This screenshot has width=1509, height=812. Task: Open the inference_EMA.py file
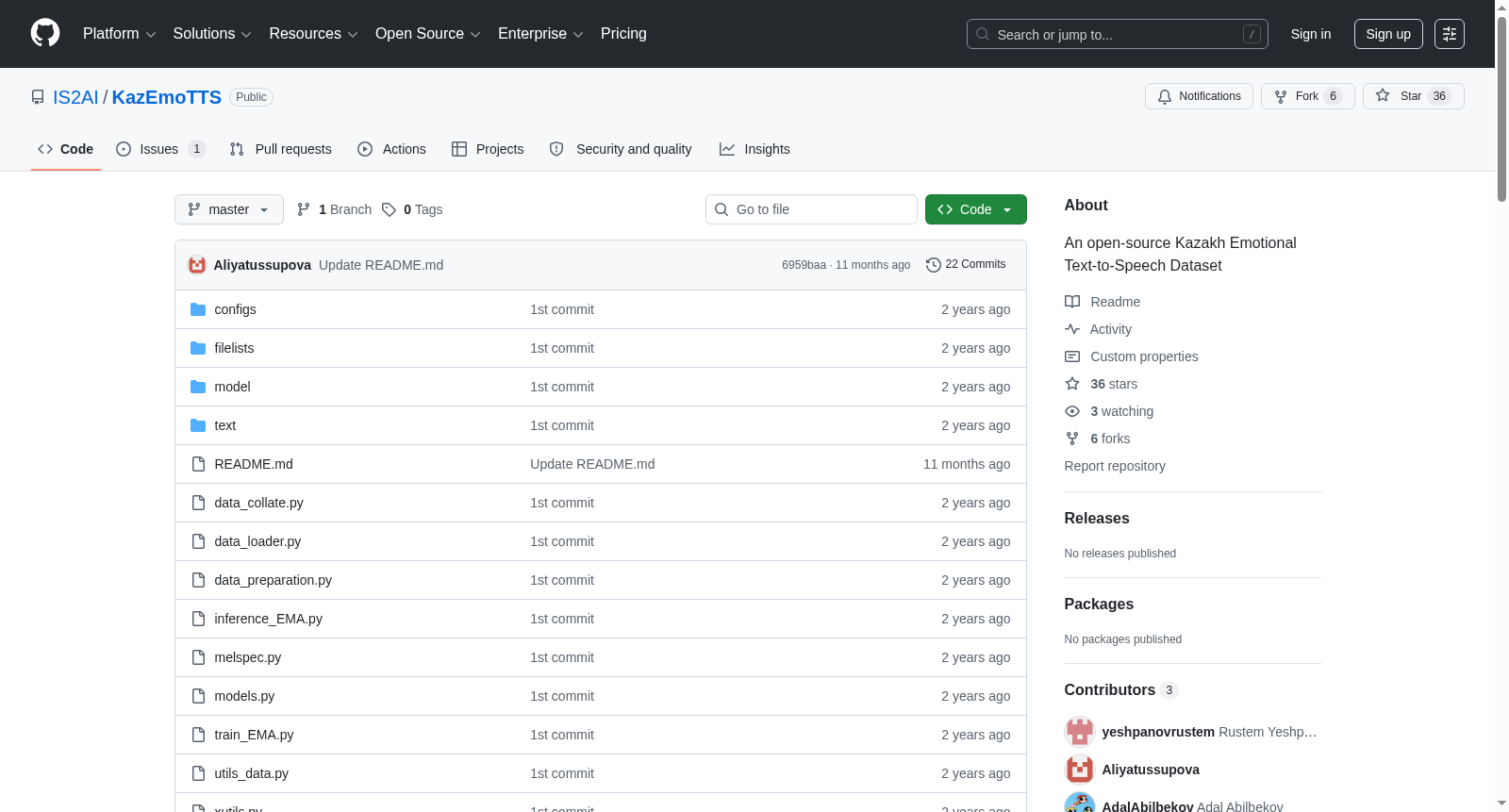[269, 619]
